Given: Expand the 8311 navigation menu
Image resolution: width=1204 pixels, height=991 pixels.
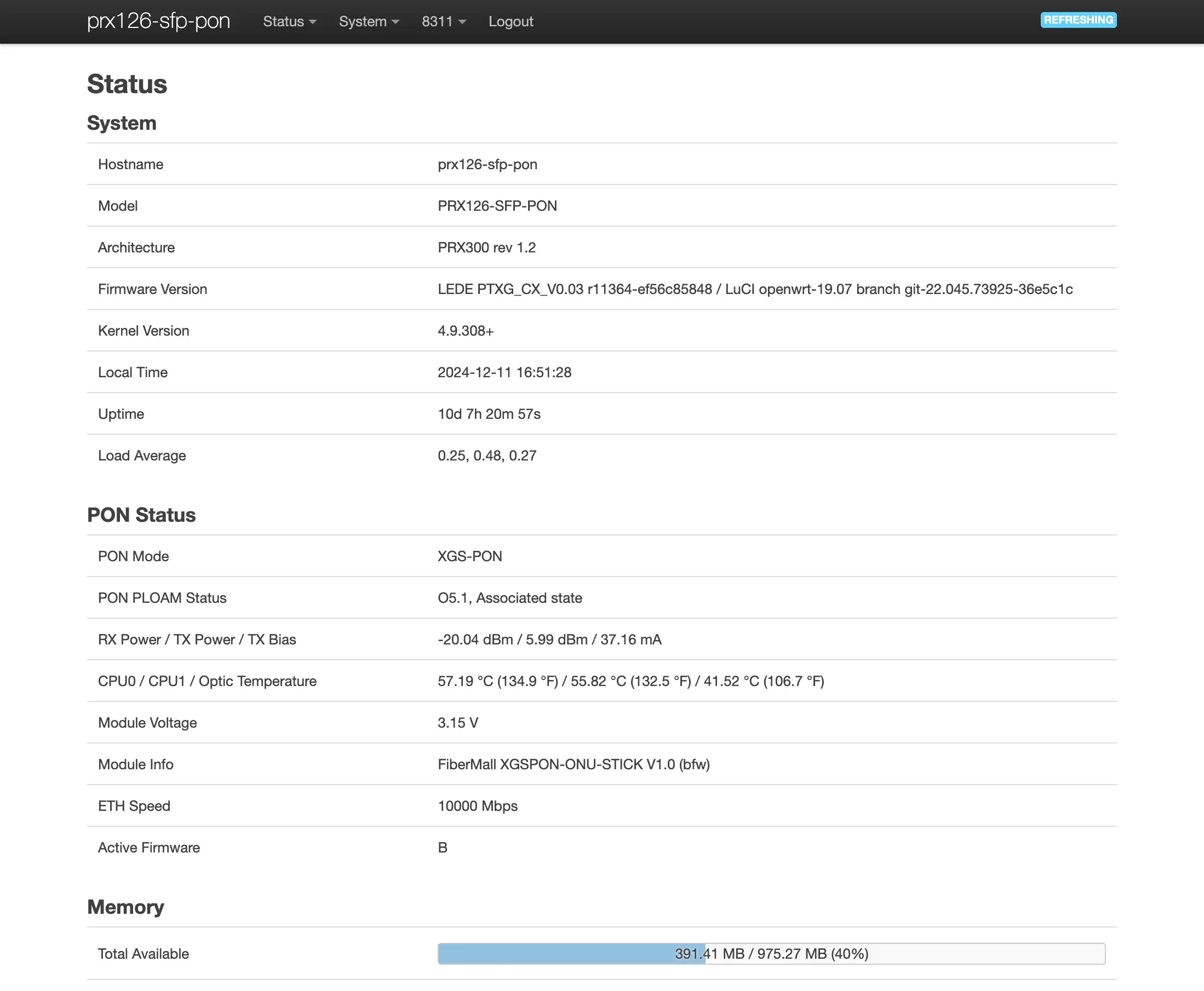Looking at the screenshot, I should (x=443, y=22).
